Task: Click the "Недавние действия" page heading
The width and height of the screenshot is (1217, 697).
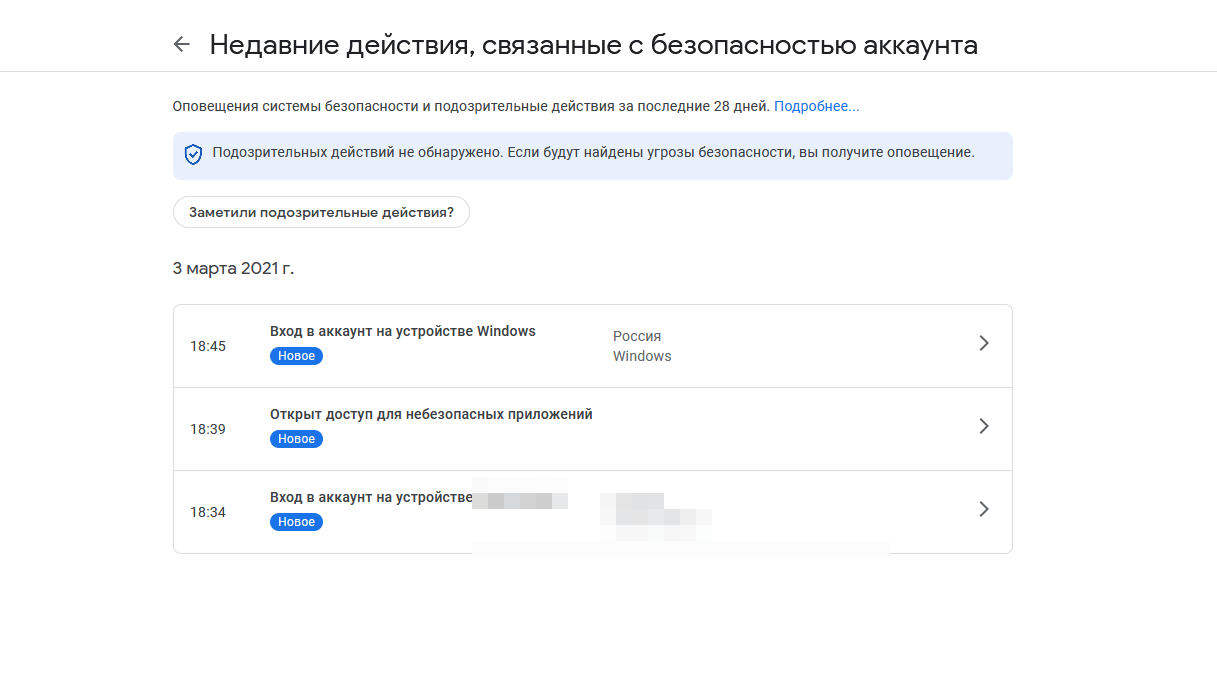Action: (593, 45)
